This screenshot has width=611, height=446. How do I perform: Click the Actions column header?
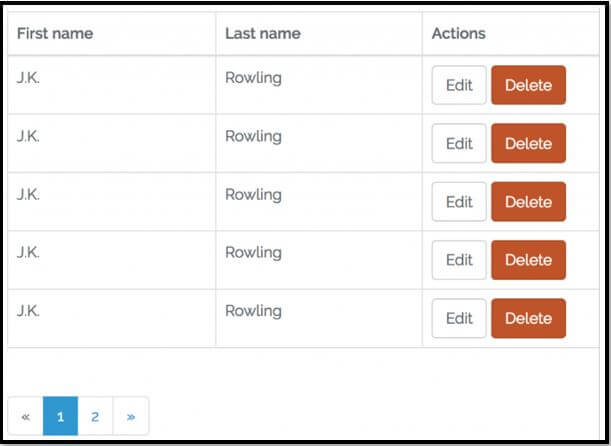(459, 33)
